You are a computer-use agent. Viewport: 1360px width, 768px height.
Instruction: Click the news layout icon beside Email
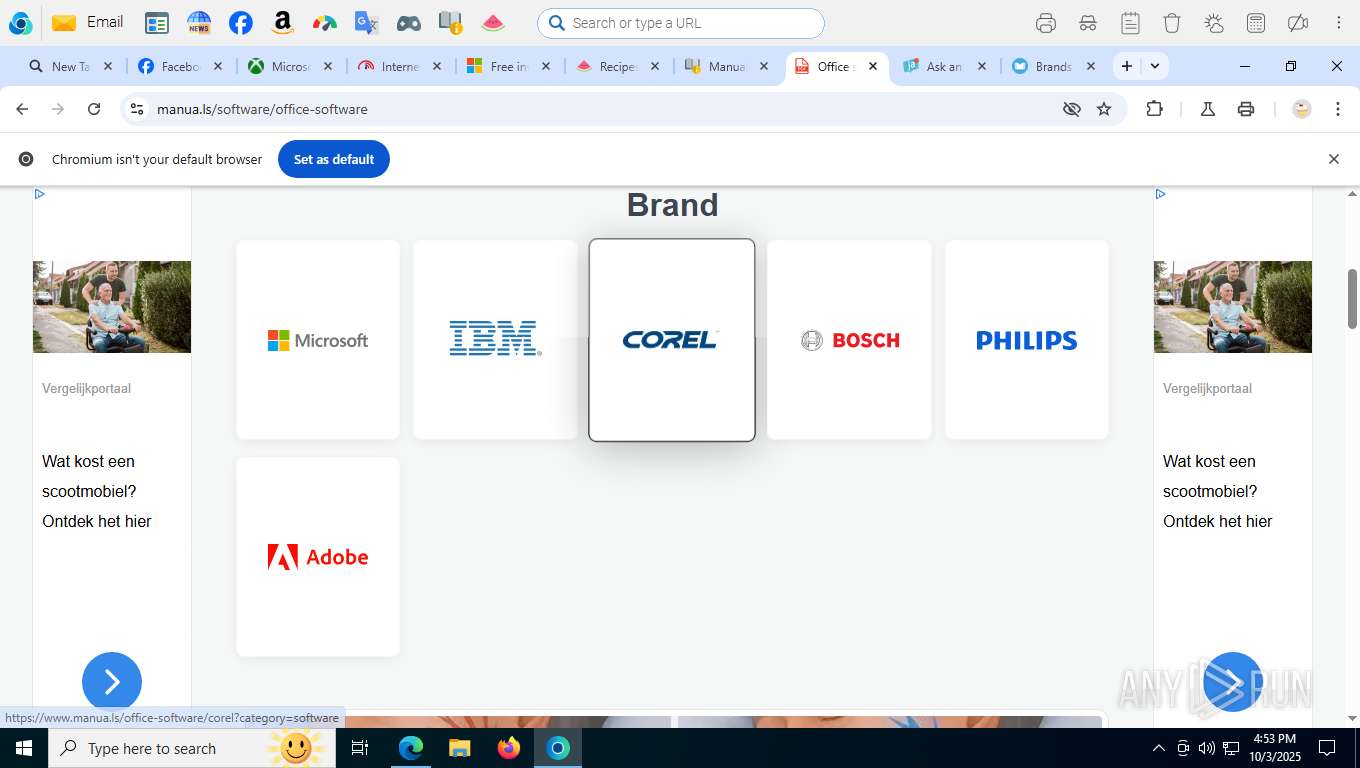[x=157, y=23]
